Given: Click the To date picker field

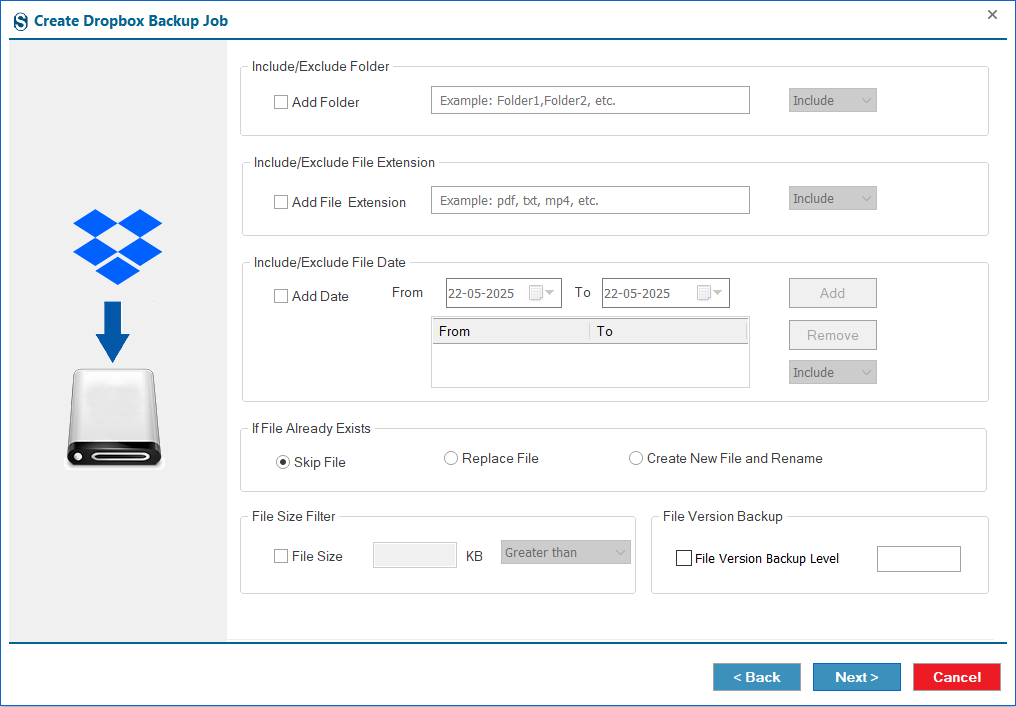Looking at the screenshot, I should (665, 293).
